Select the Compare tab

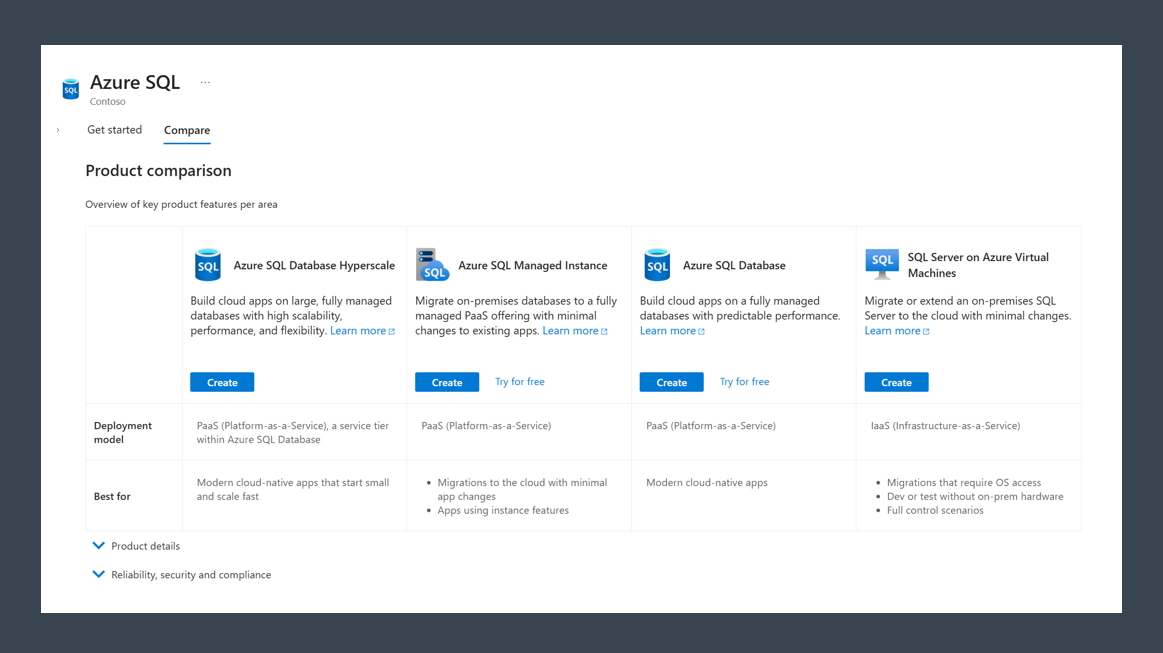[x=186, y=130]
